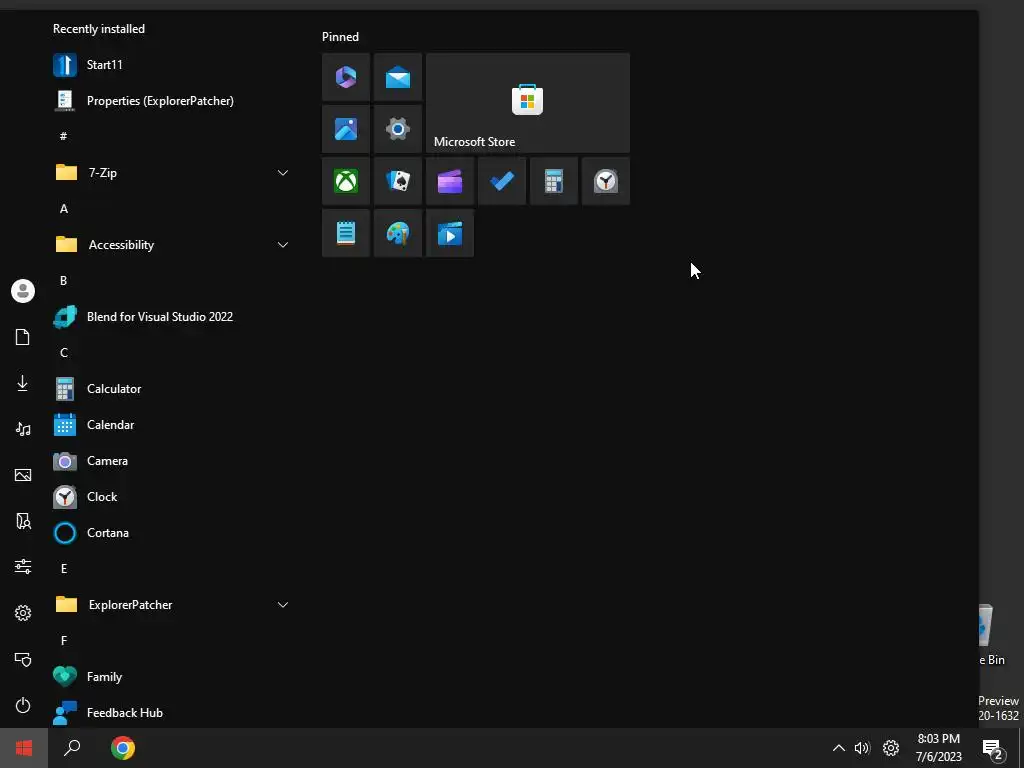The width and height of the screenshot is (1024, 768).
Task: Launch the Paint palette pinned tile
Action: pos(398,233)
